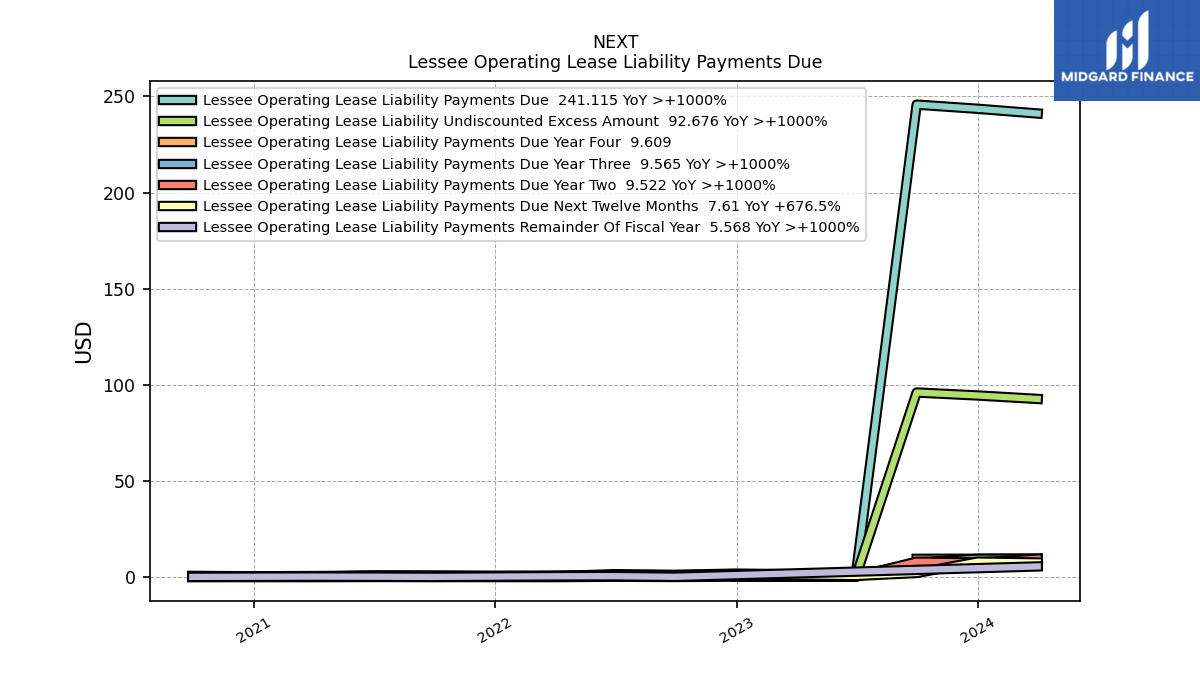Screen dimensions: 1200x675
Task: Click green swatch for Undiscounted Excess Amount
Action: tap(177, 121)
